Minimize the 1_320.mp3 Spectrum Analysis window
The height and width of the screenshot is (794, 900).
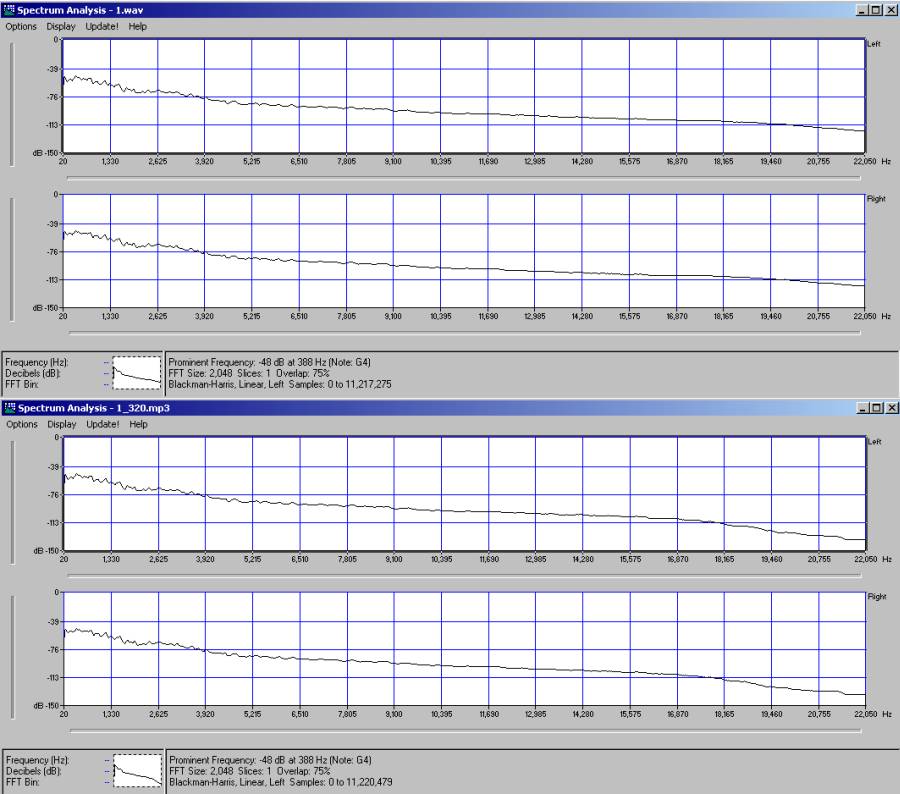(x=863, y=408)
